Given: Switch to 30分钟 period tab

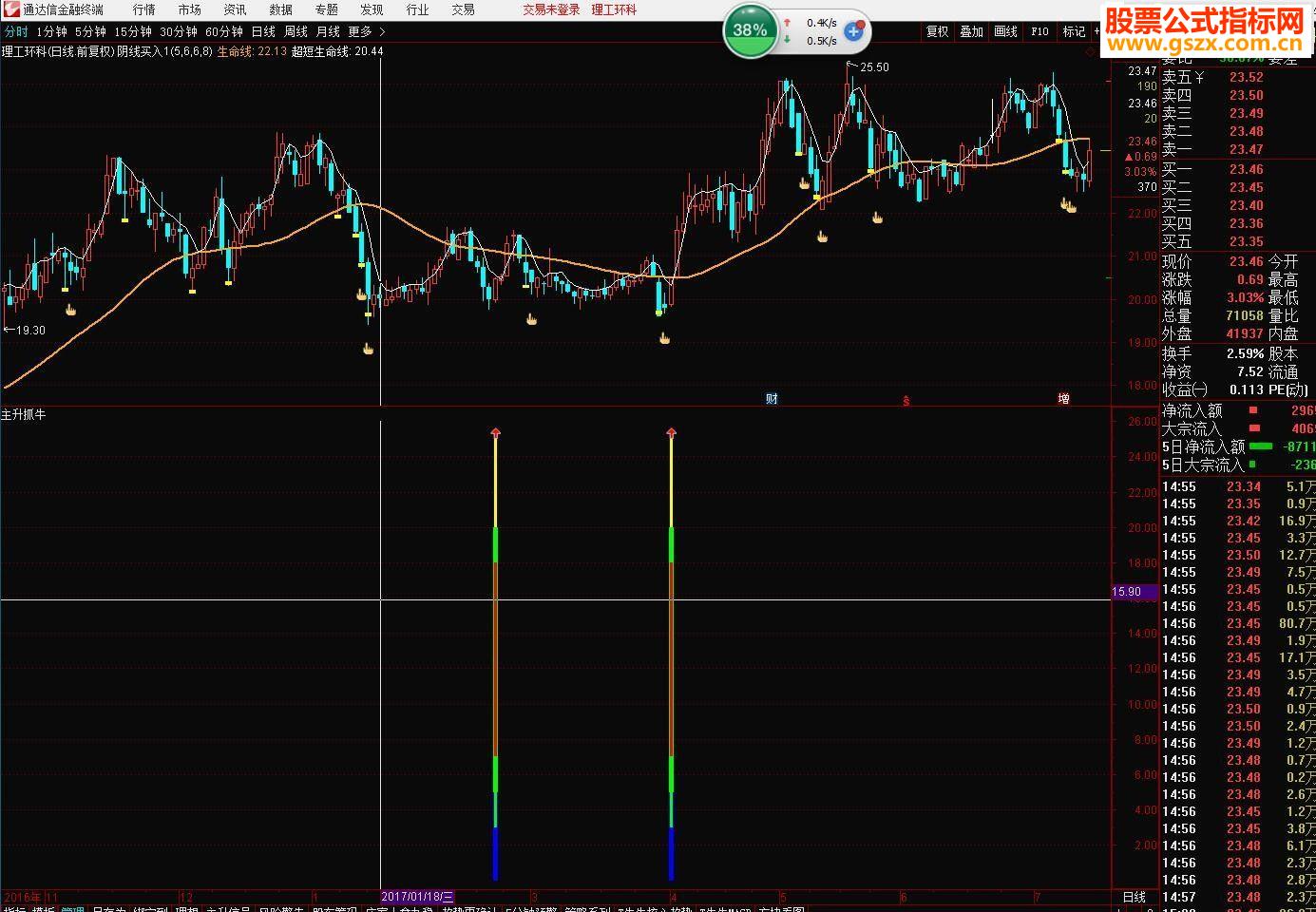Looking at the screenshot, I should click(x=179, y=31).
